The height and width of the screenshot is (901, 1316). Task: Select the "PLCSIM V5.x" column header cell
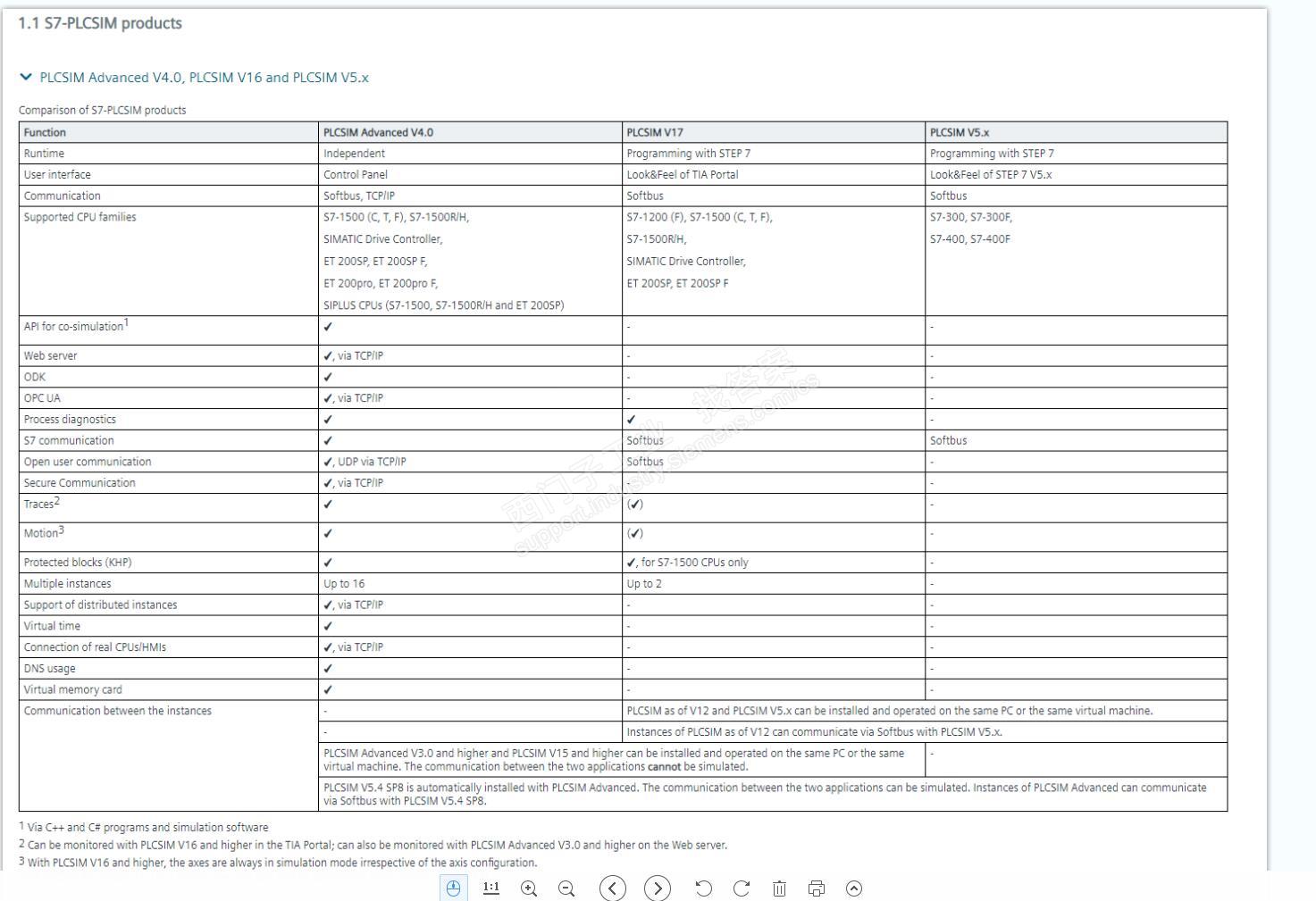coord(1076,132)
